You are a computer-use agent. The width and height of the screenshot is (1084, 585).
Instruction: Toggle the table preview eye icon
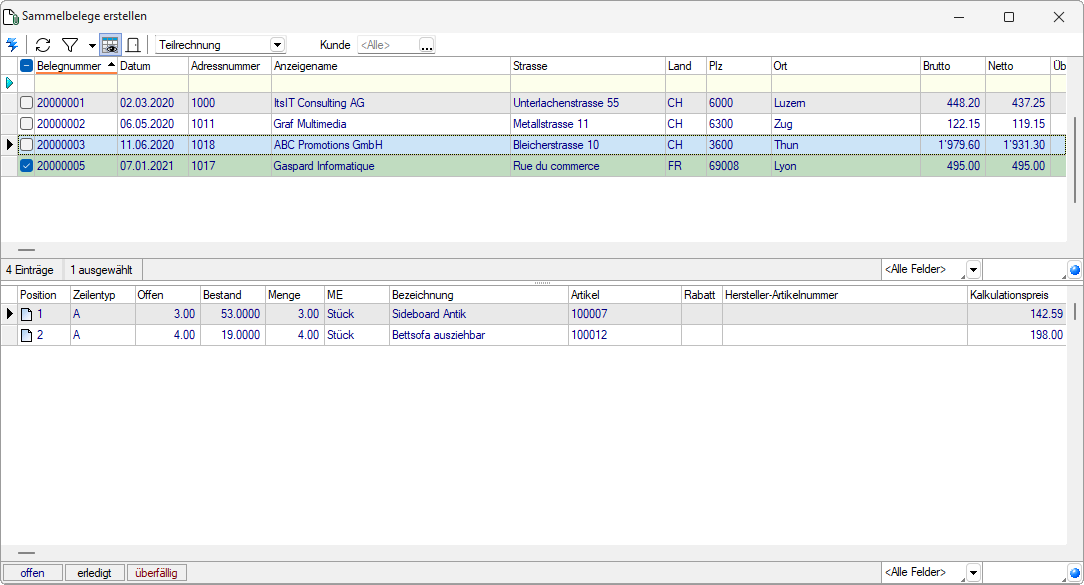pos(110,45)
